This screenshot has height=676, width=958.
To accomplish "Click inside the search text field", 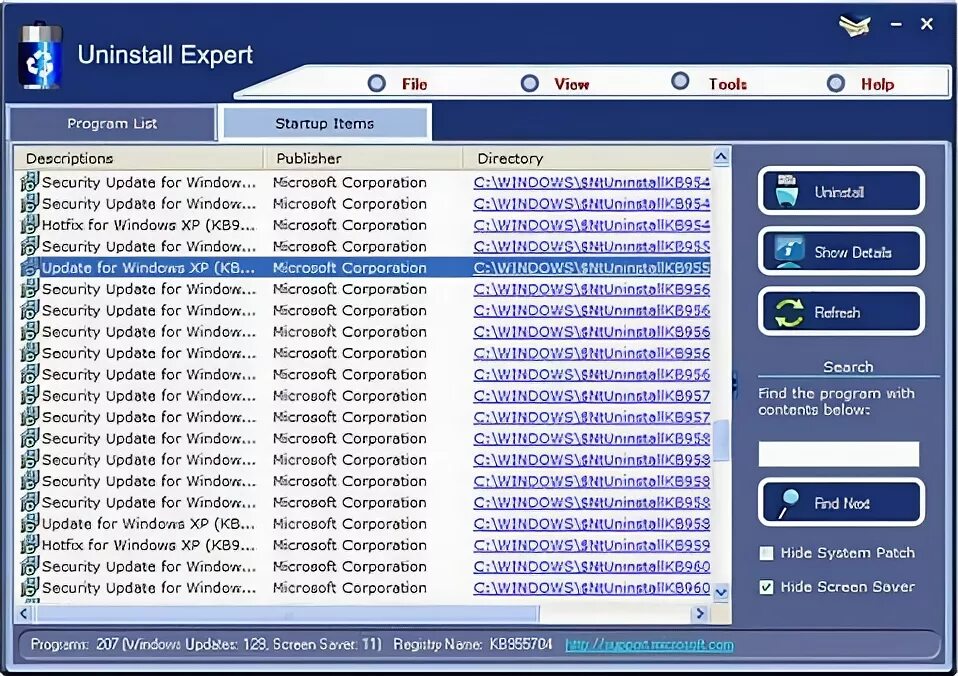I will [839, 454].
